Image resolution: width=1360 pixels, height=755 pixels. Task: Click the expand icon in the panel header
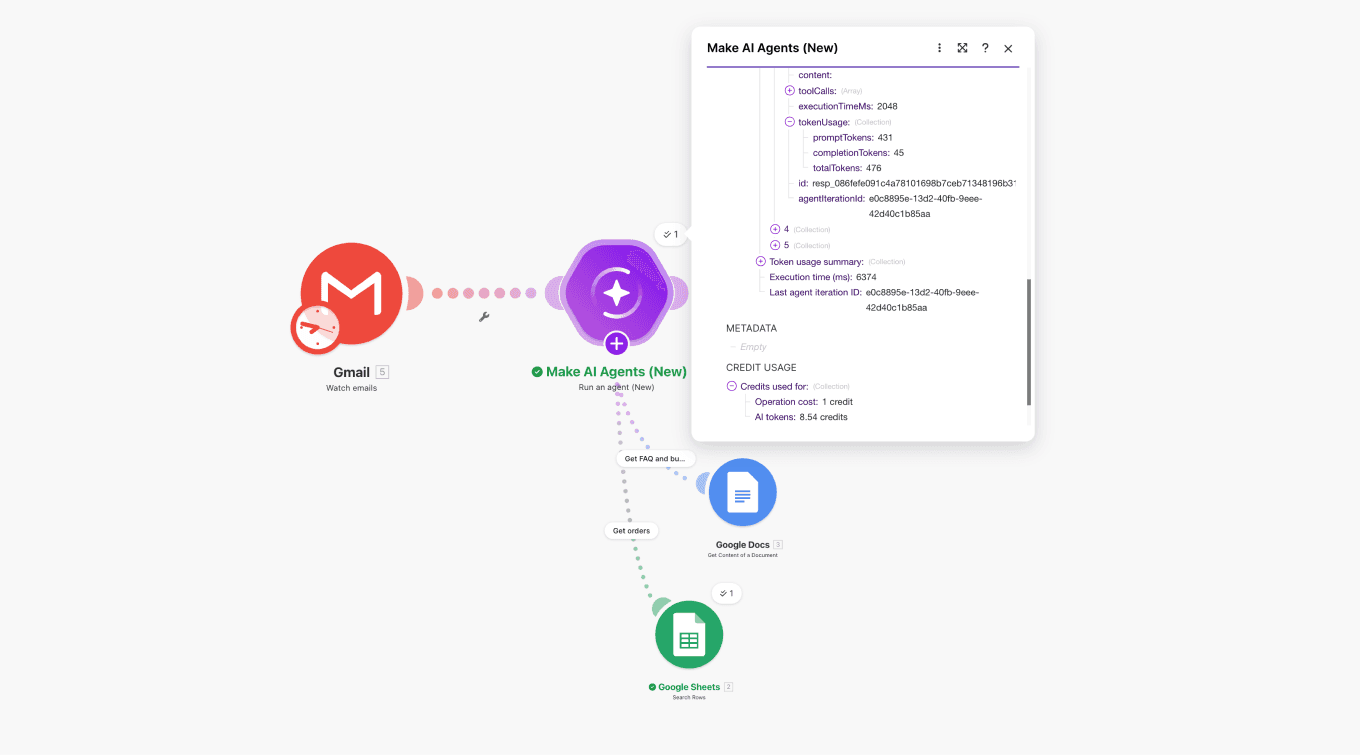click(962, 47)
